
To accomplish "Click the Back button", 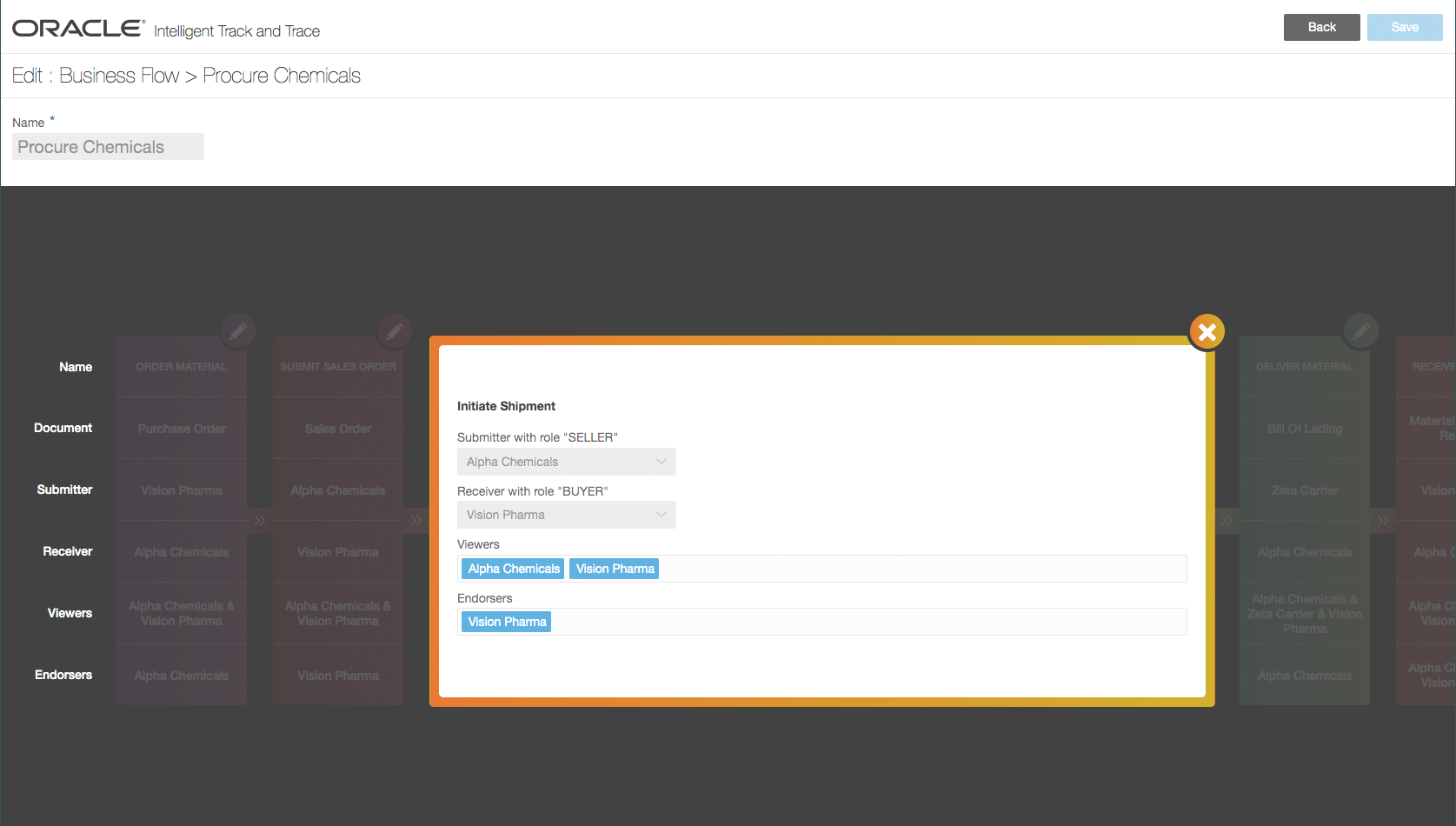I will tap(1321, 27).
